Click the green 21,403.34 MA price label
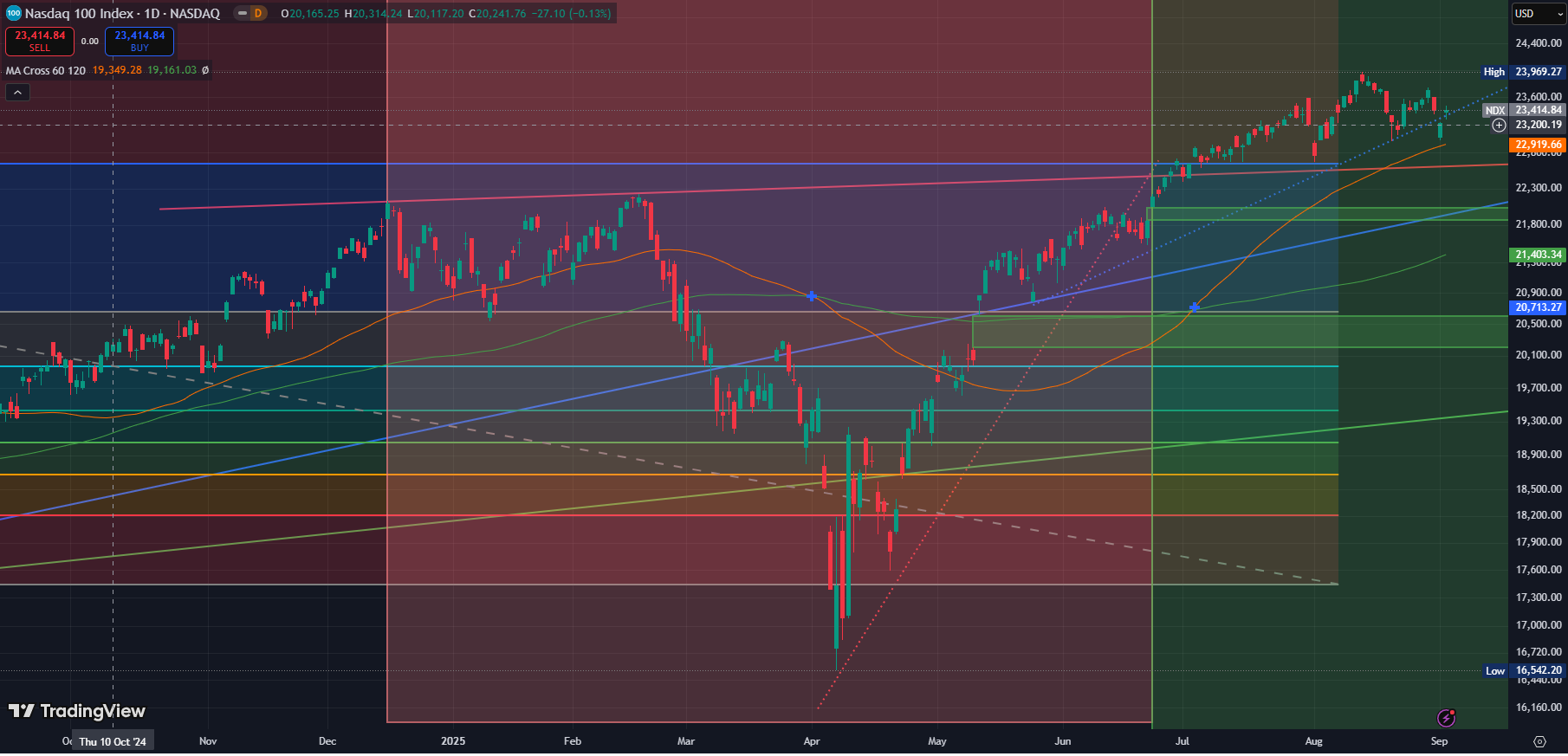 click(x=1538, y=255)
